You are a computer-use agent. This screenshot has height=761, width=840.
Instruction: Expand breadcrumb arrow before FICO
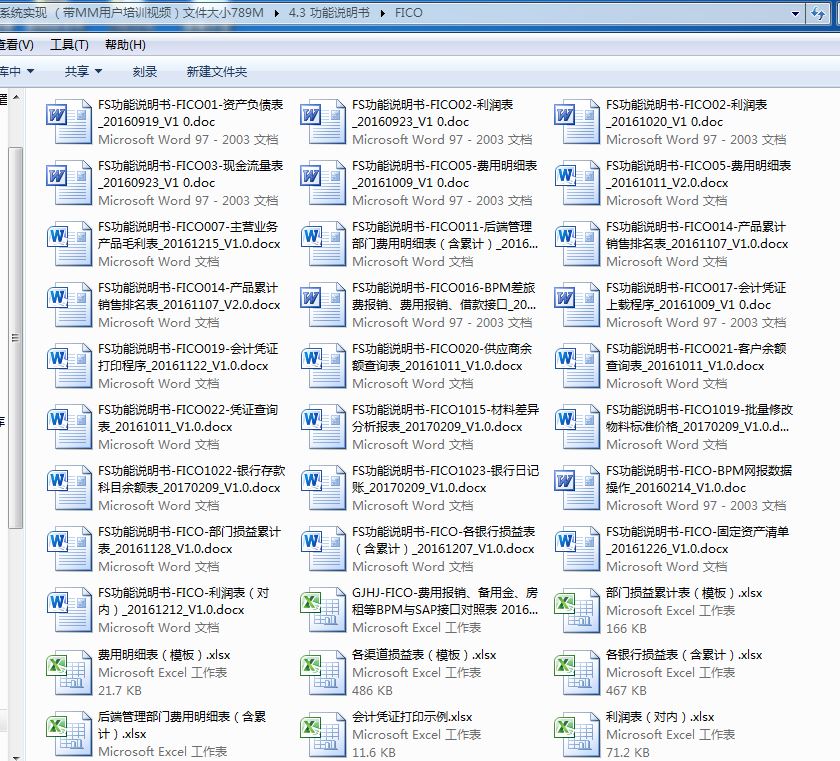coord(382,13)
